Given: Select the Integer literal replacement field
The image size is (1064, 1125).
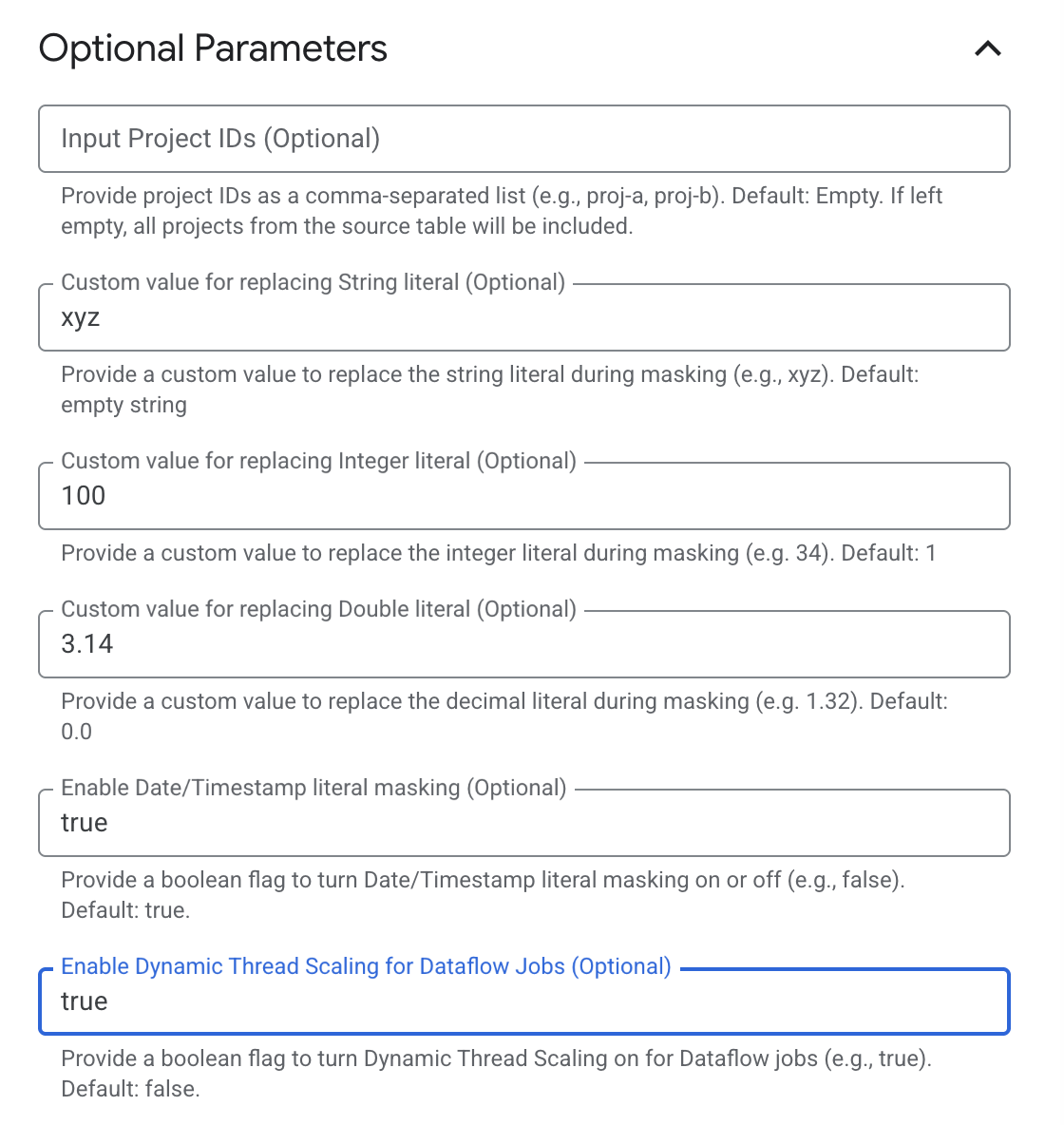Looking at the screenshot, I should [x=523, y=496].
